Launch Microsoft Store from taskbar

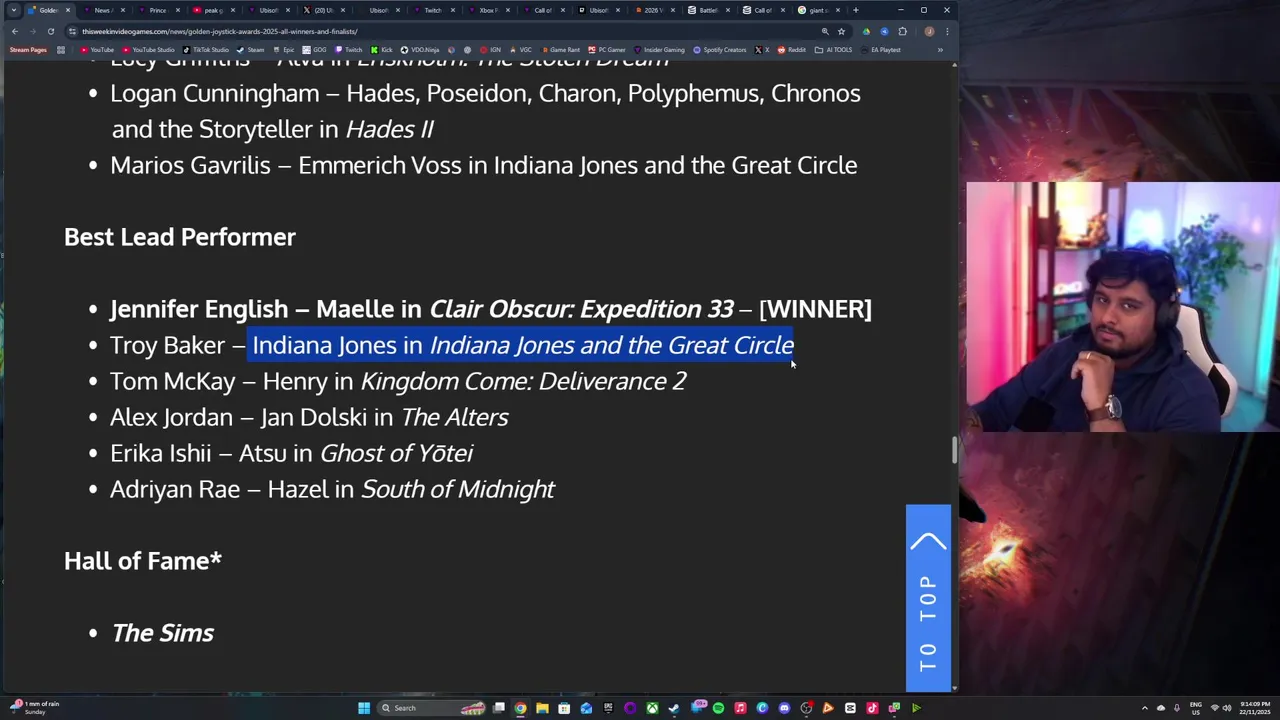[x=564, y=708]
